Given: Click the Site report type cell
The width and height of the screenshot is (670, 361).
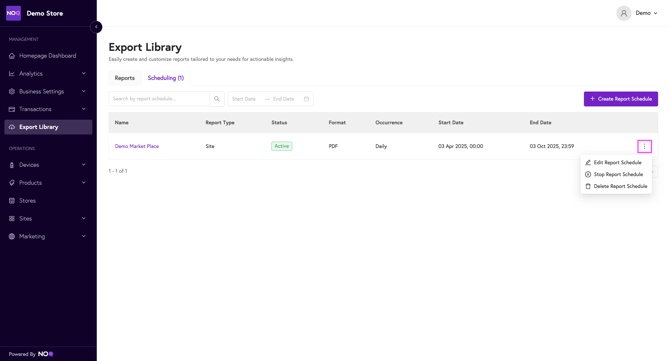Looking at the screenshot, I should pyautogui.click(x=210, y=146).
